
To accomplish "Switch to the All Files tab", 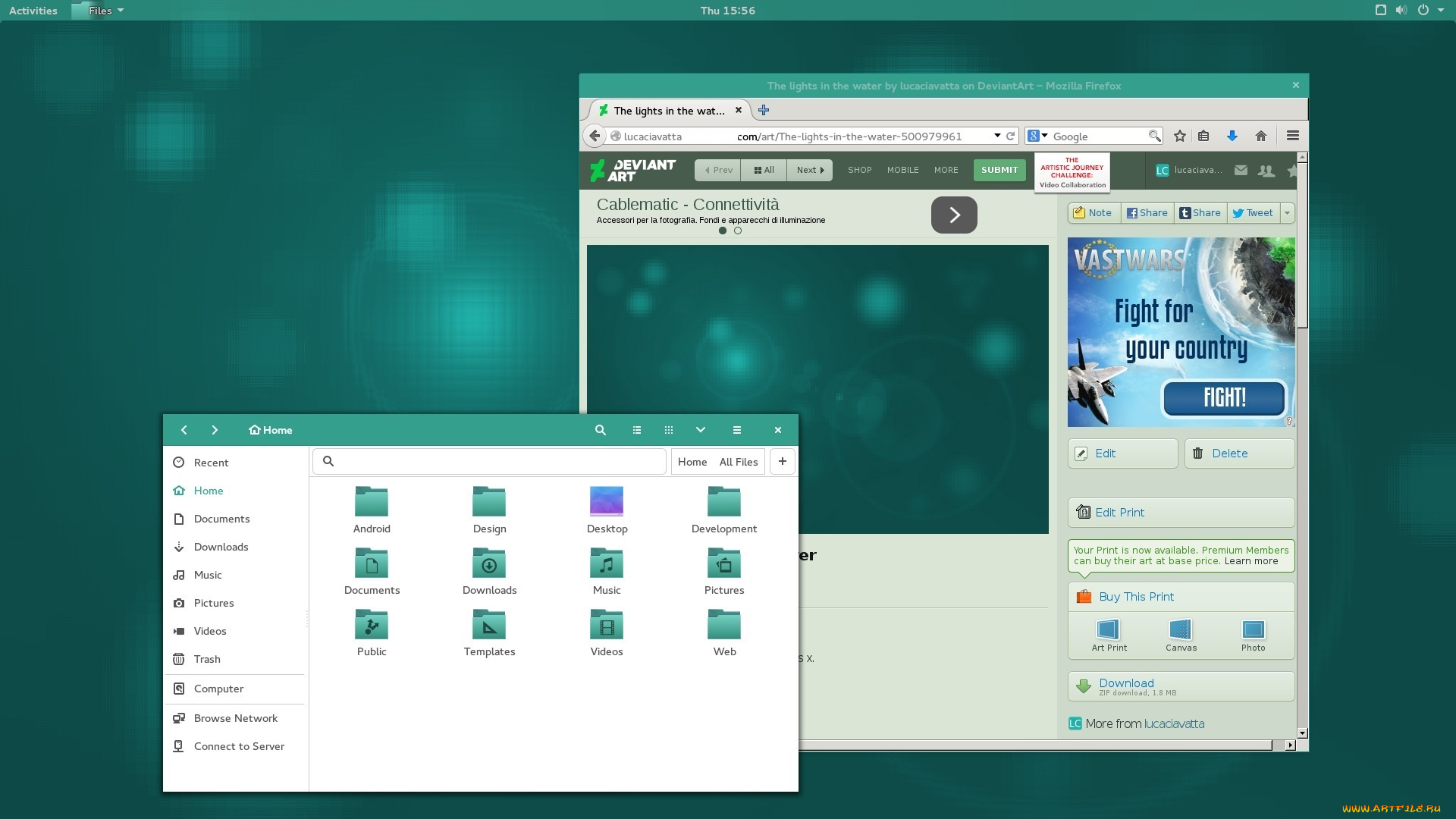I will [738, 462].
